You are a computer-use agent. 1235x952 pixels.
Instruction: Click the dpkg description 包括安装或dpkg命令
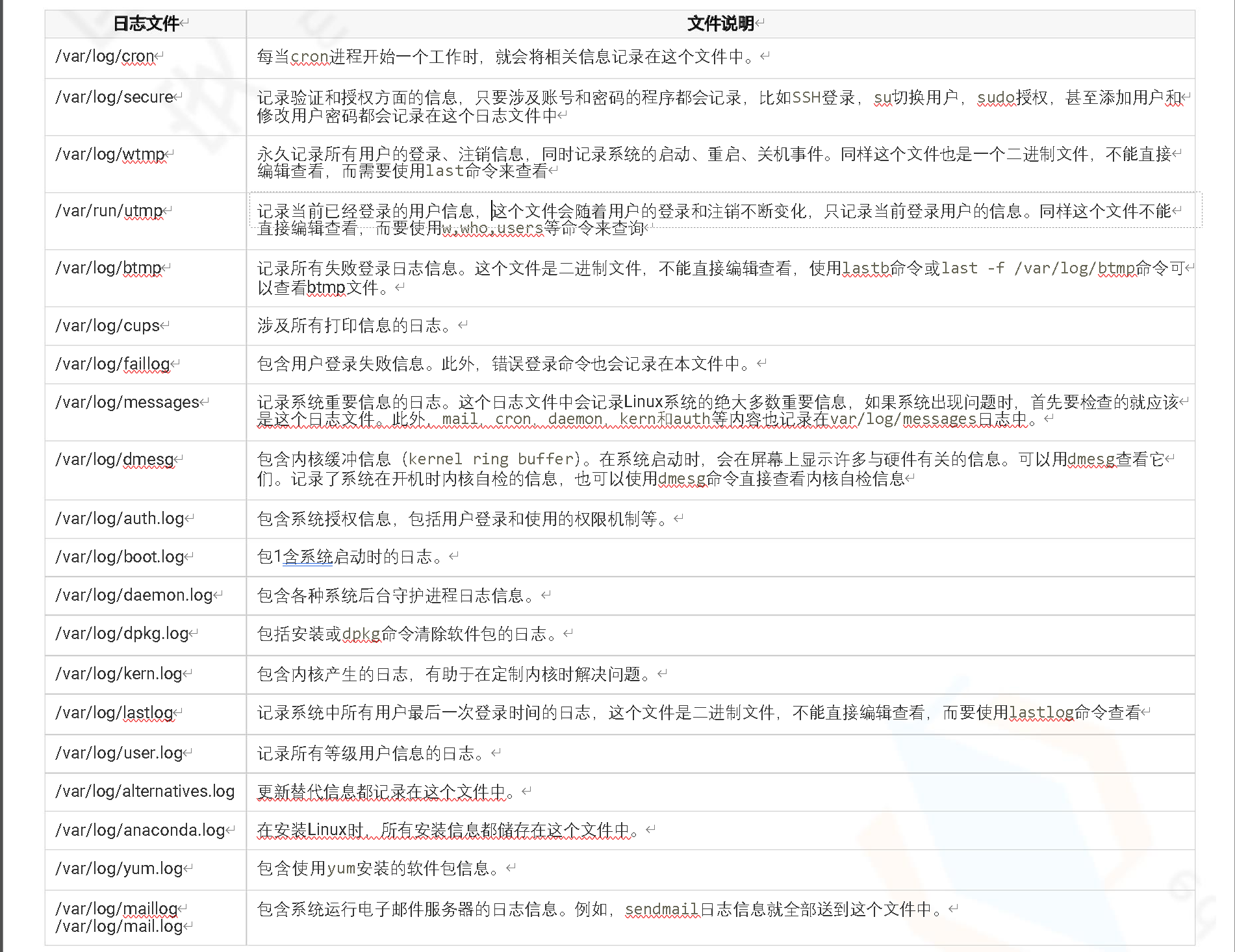[x=407, y=633]
